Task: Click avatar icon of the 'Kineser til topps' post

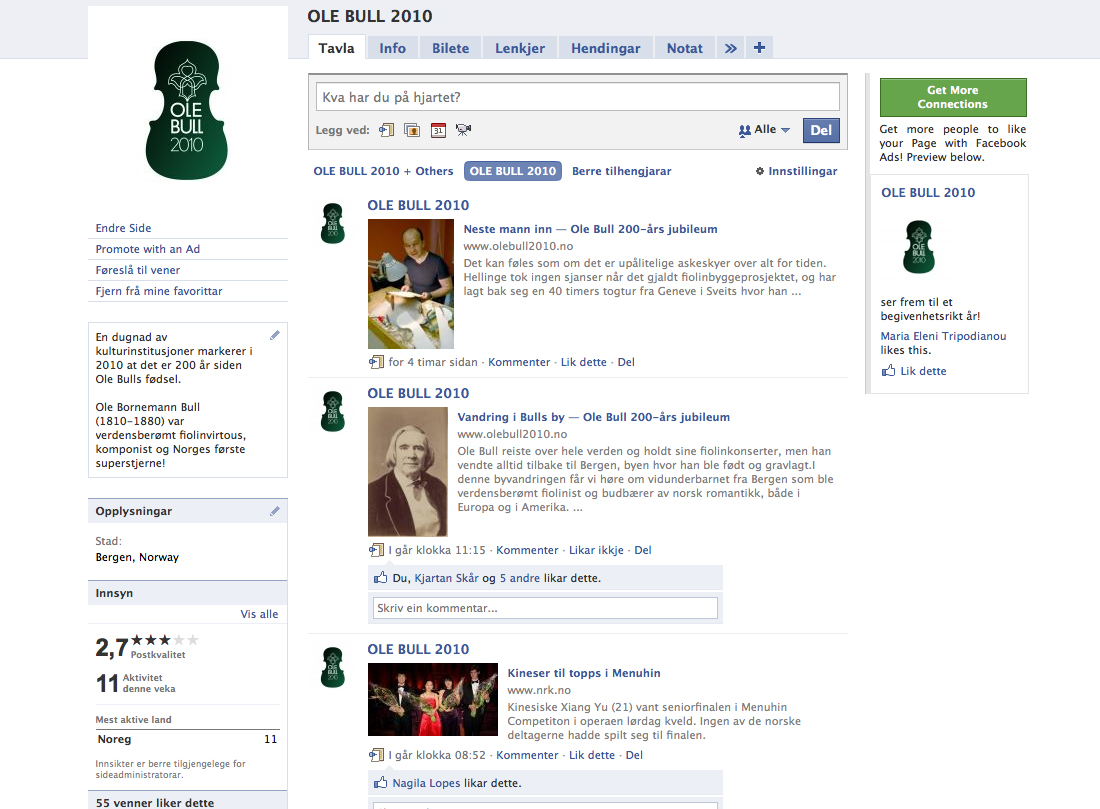Action: click(333, 667)
